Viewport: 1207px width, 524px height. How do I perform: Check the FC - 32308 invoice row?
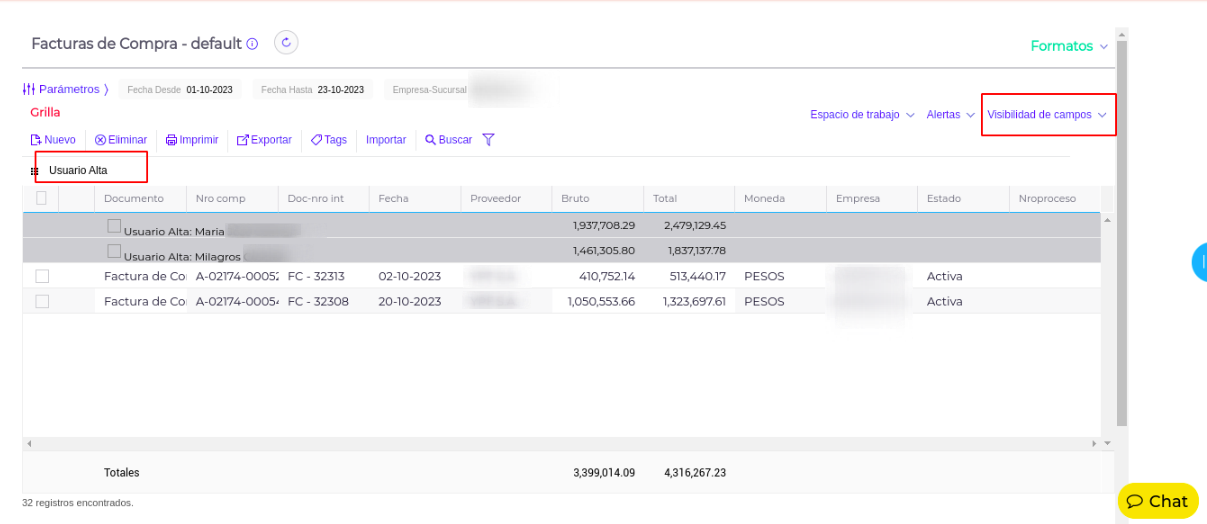42,301
